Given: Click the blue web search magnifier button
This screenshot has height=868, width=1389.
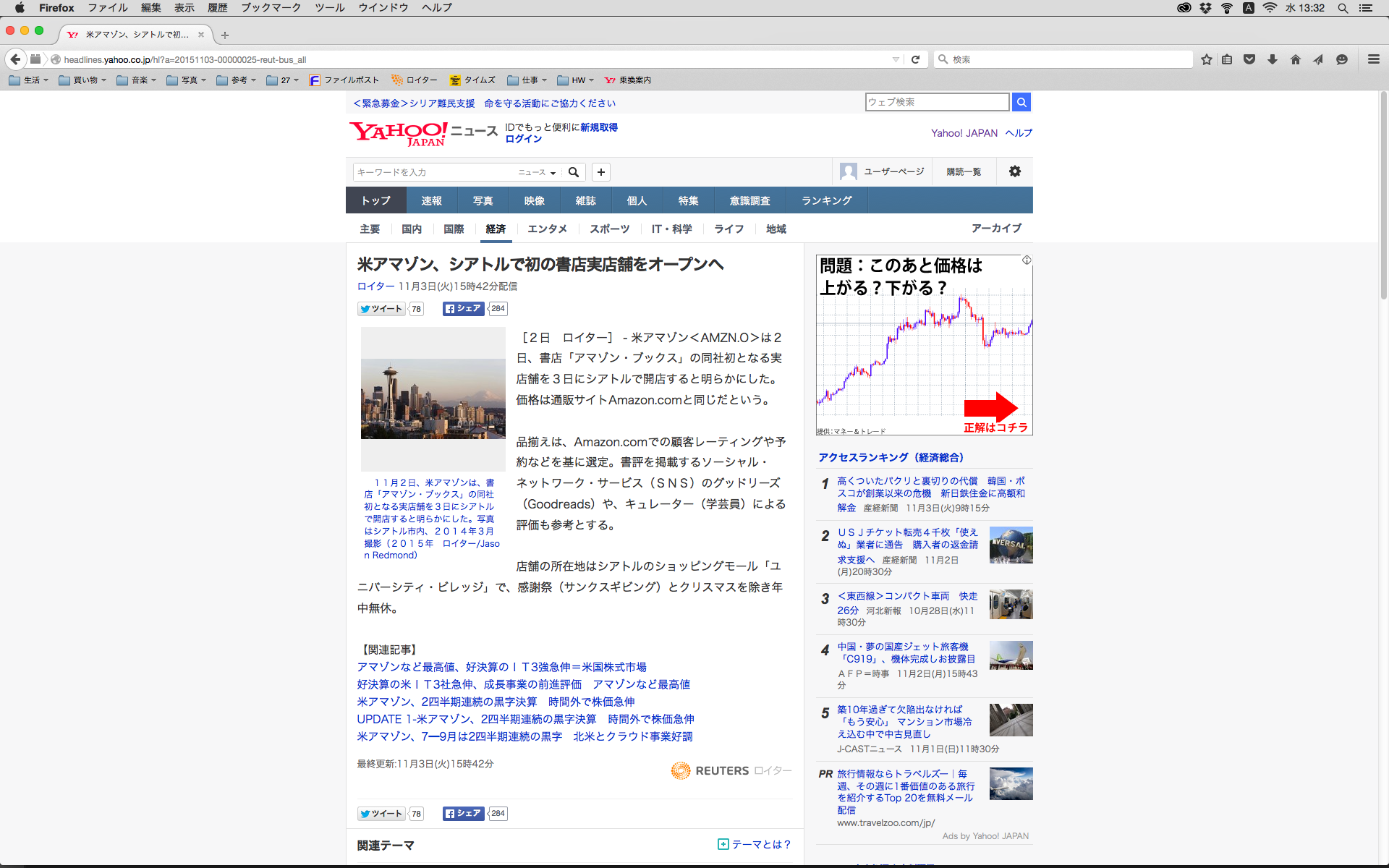Looking at the screenshot, I should (x=1021, y=102).
